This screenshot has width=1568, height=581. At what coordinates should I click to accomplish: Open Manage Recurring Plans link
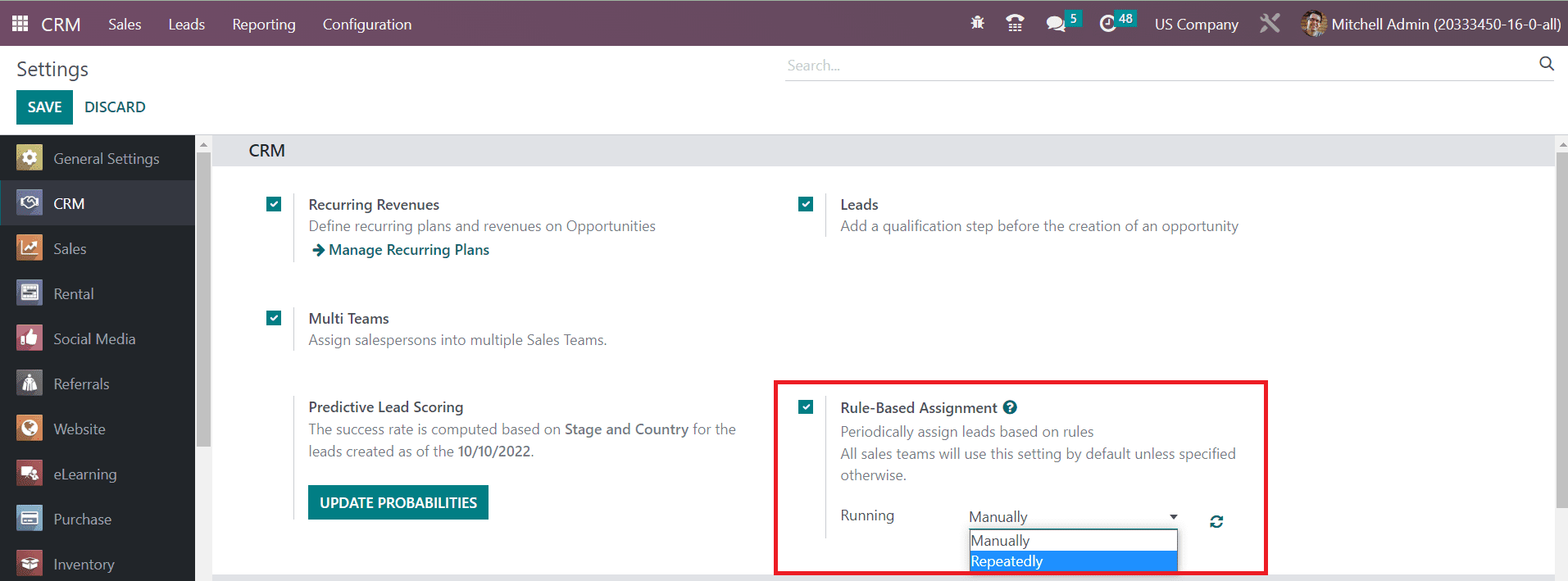click(x=408, y=250)
